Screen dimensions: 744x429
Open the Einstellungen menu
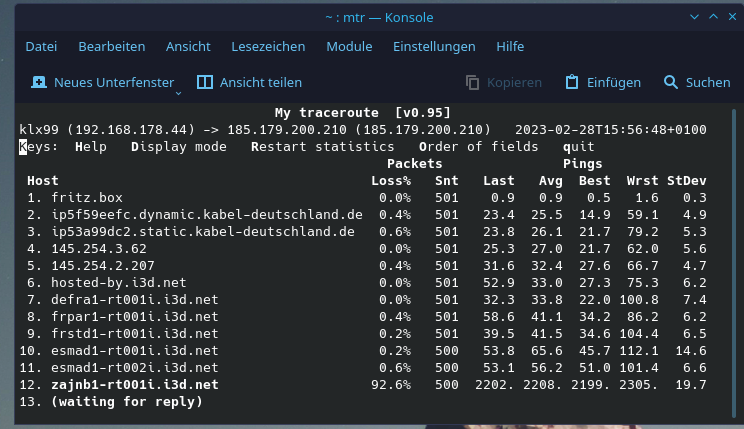(434, 47)
